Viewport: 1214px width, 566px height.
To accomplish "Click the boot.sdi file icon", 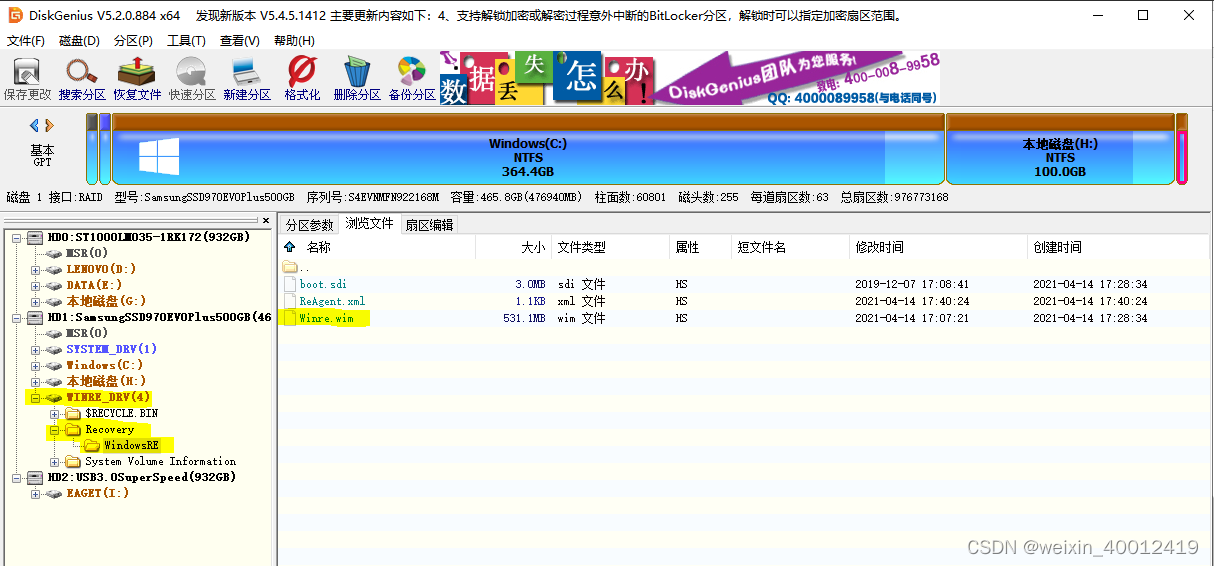I will (x=290, y=284).
